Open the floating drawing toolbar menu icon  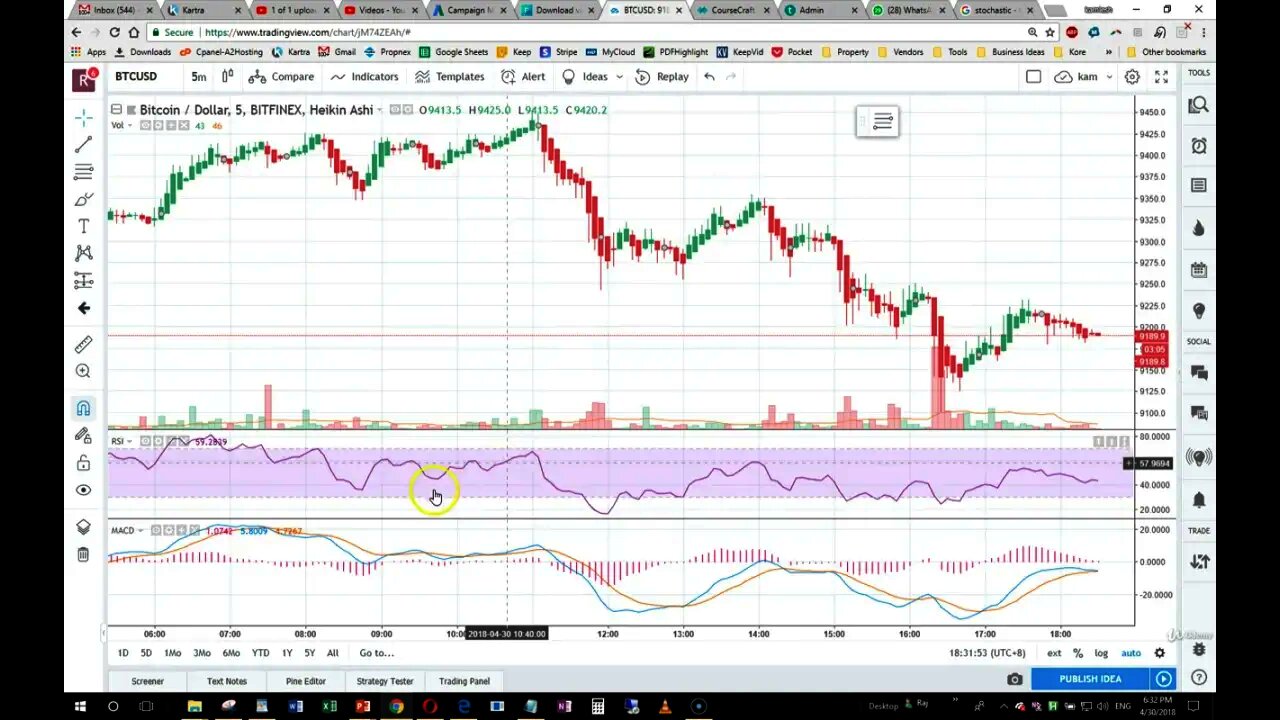882,121
